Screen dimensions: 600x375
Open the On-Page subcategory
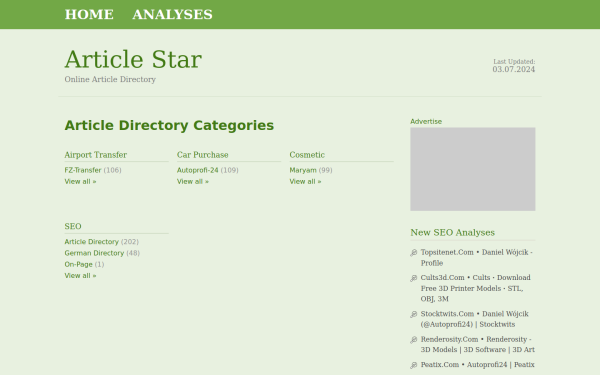[x=78, y=264]
